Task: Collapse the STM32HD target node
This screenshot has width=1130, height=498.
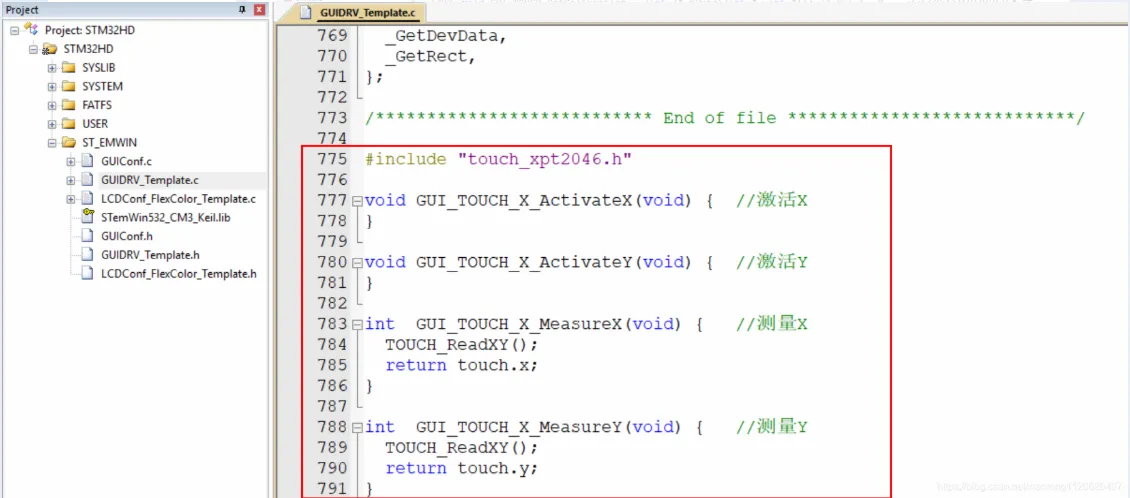Action: pos(33,49)
